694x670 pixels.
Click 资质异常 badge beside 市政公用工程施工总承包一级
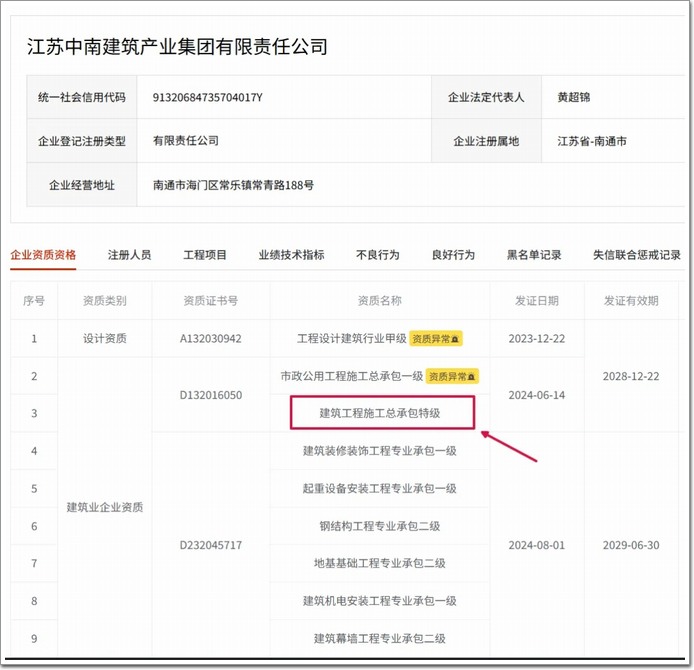pos(452,376)
